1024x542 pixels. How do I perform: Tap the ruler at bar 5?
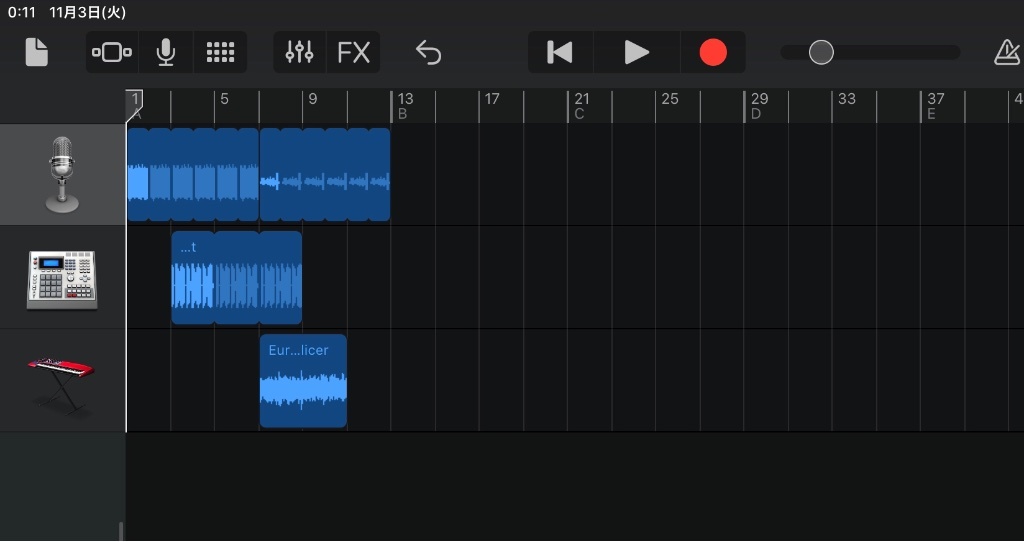[x=224, y=99]
